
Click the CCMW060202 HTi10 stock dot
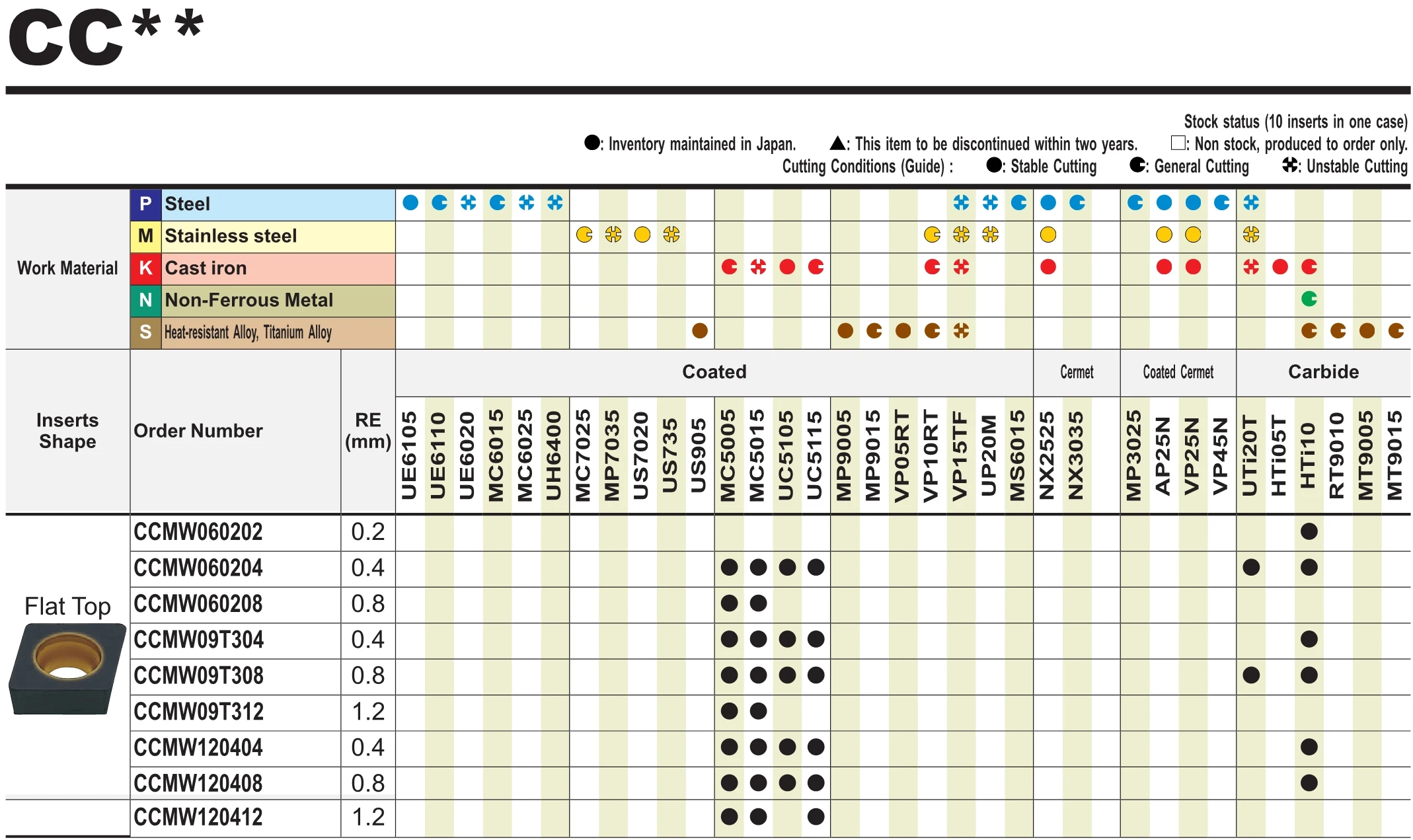1309,531
